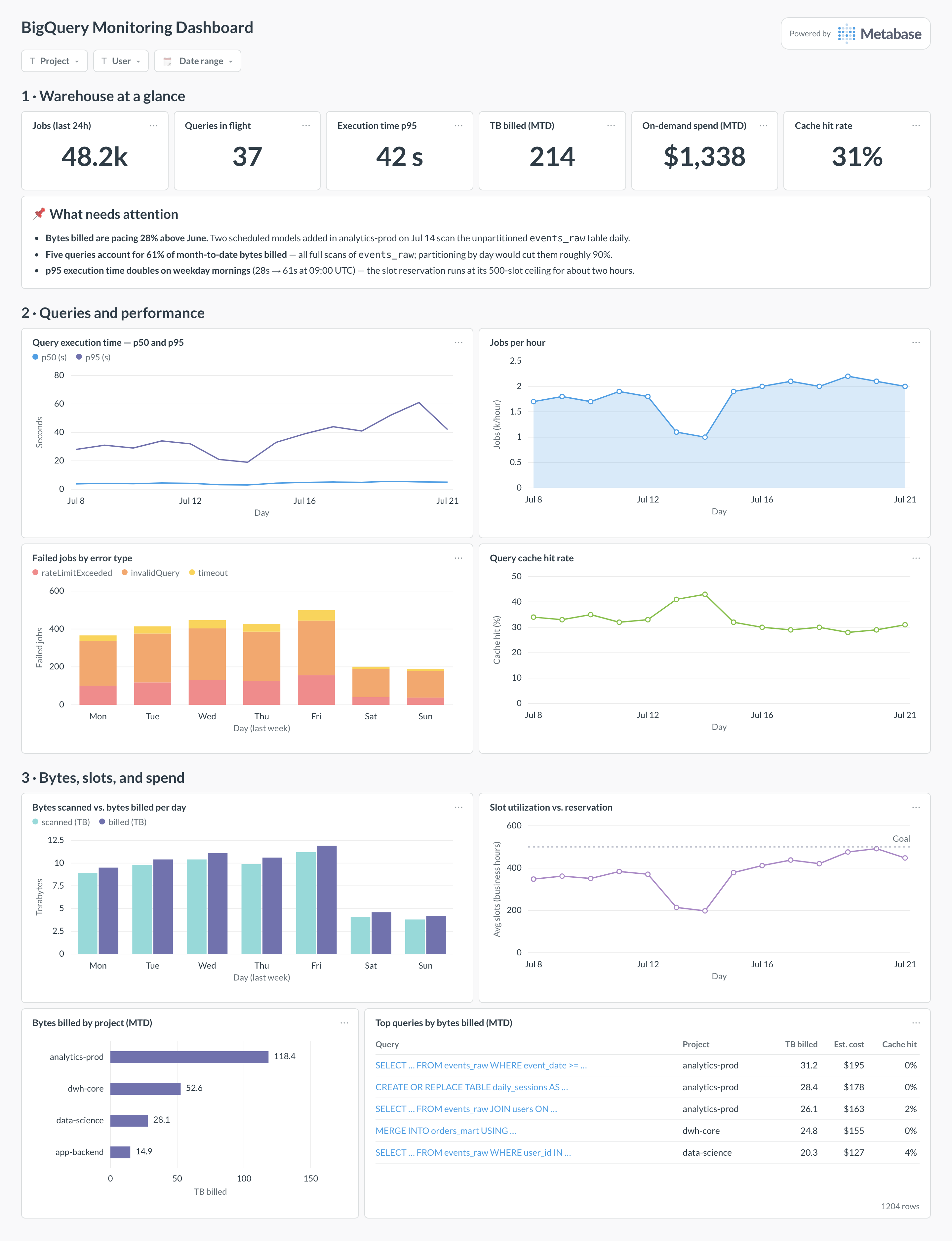Click the dwh-core project table cell
Viewport: 952px width, 1241px height.
[701, 1131]
